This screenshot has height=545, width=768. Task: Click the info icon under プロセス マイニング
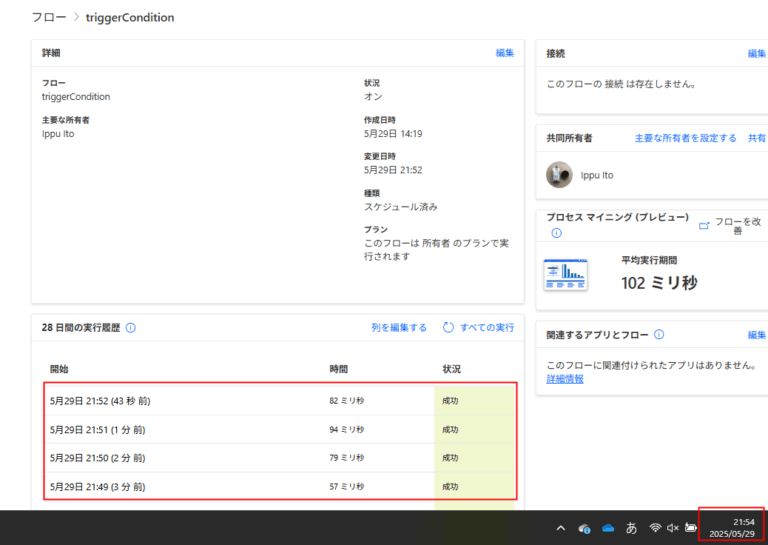point(556,233)
